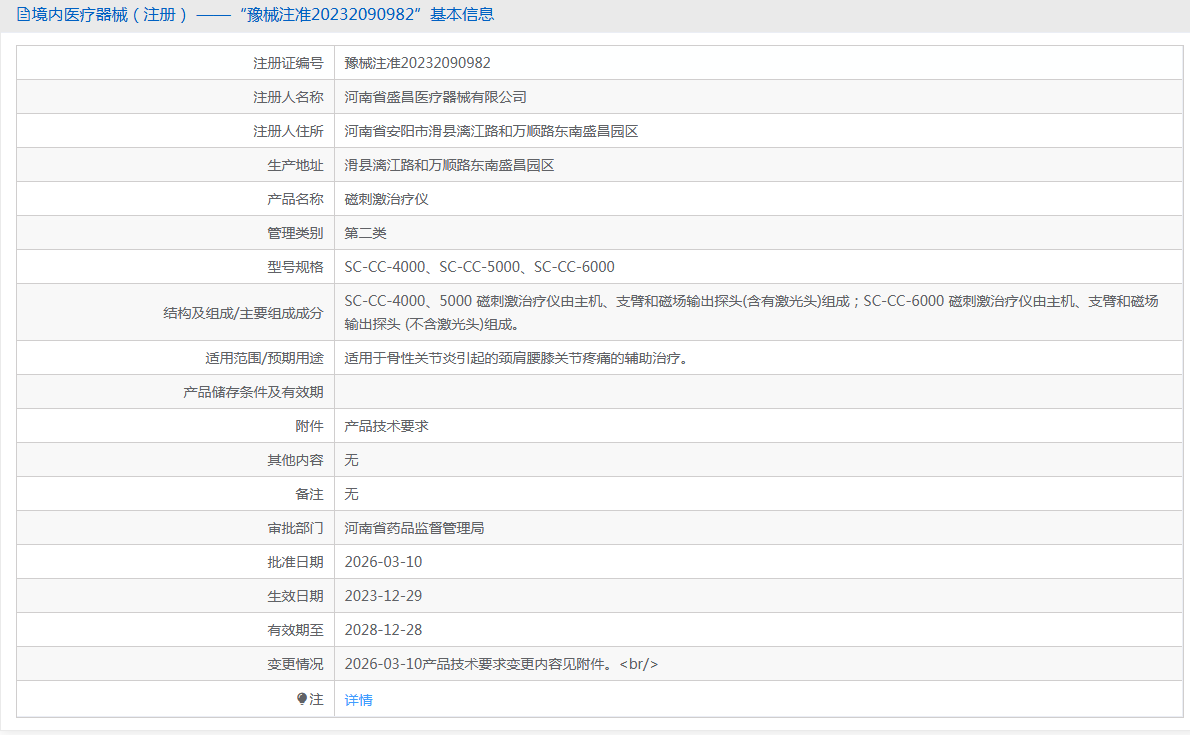1190x735 pixels.
Task: Click the 生产地址 value 滑县漓江路和万顺路东南盛昌园区
Action: 449,165
